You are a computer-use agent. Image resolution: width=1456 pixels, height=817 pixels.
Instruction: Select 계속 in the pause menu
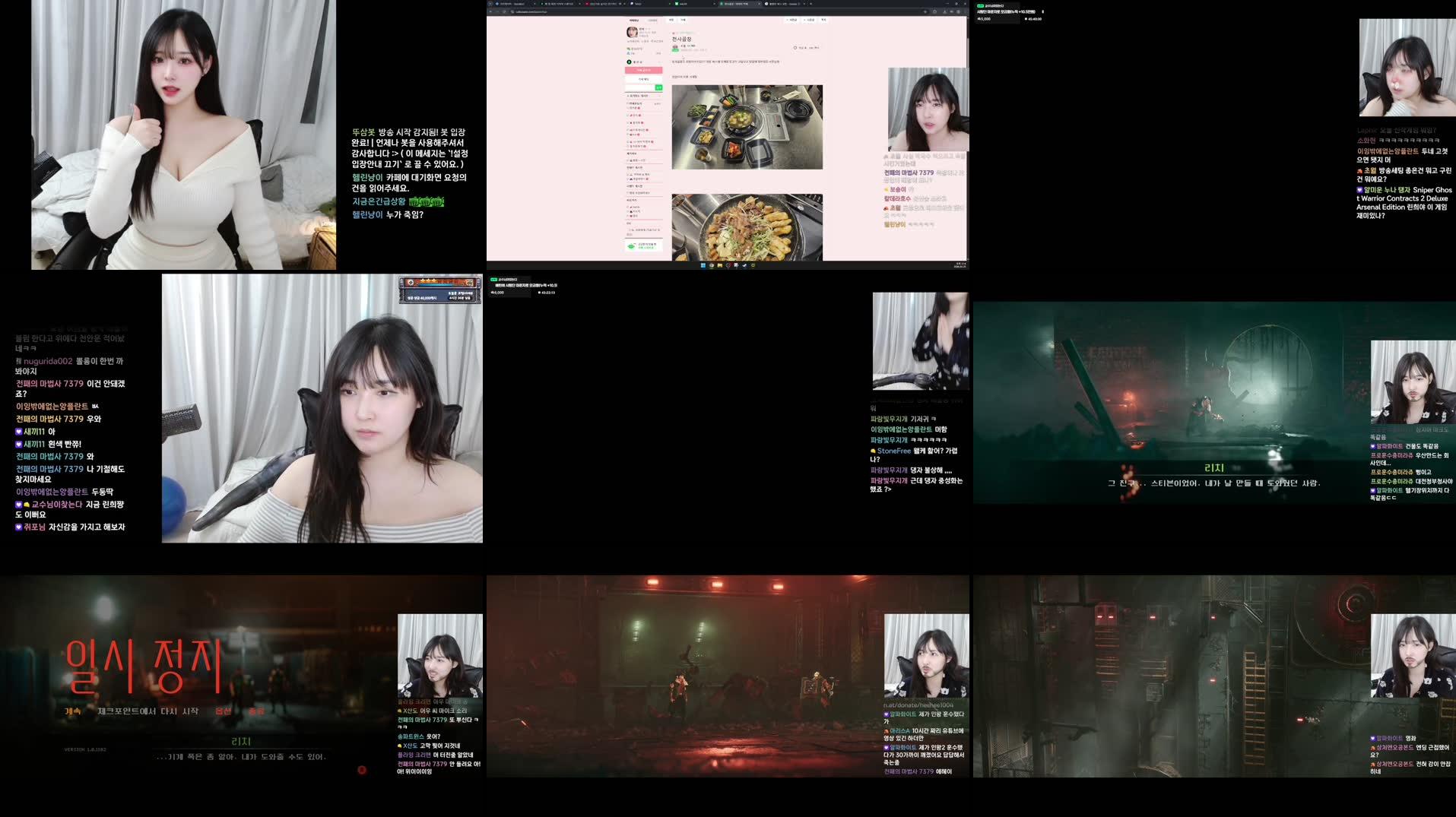tap(72, 711)
